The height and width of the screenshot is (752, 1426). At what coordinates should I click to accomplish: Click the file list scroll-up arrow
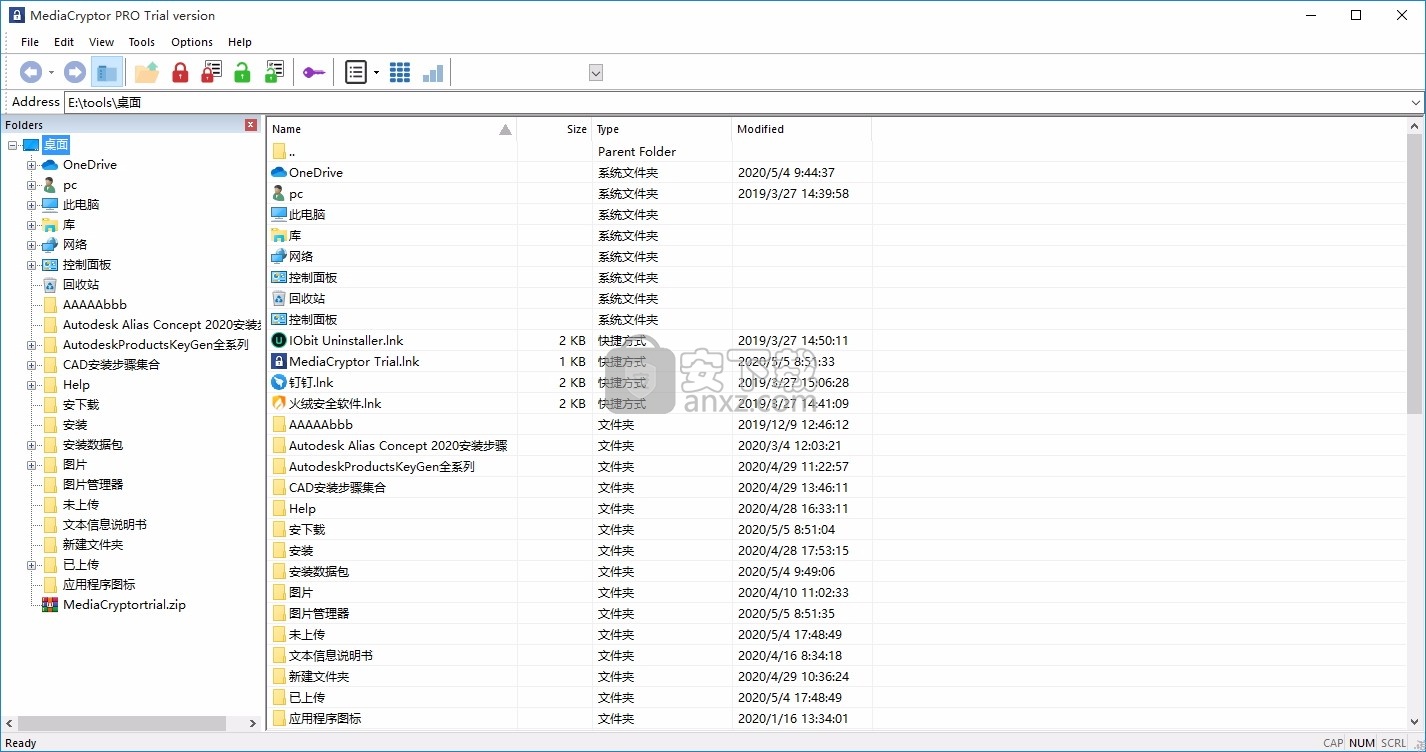tap(1414, 126)
